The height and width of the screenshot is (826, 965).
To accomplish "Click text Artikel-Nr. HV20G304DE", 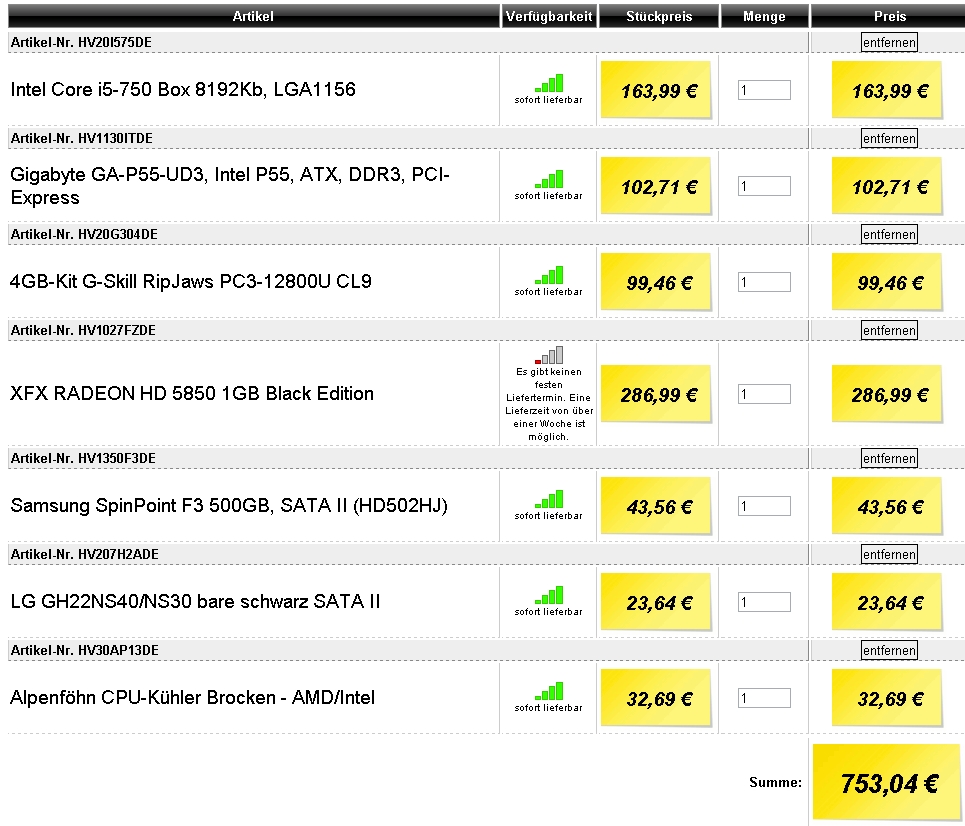I will click(x=84, y=235).
